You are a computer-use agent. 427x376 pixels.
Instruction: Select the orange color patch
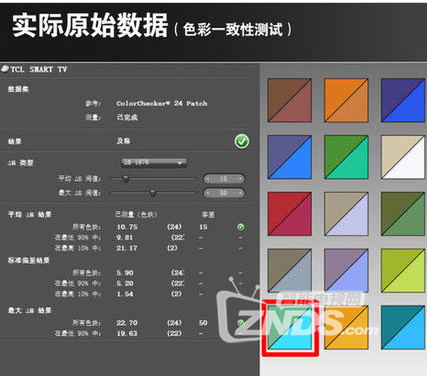point(346,100)
